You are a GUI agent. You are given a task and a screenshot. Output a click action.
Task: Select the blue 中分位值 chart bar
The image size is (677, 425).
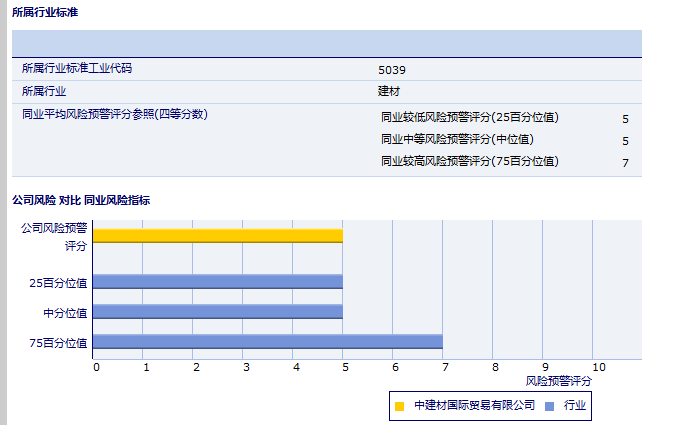tap(218, 312)
